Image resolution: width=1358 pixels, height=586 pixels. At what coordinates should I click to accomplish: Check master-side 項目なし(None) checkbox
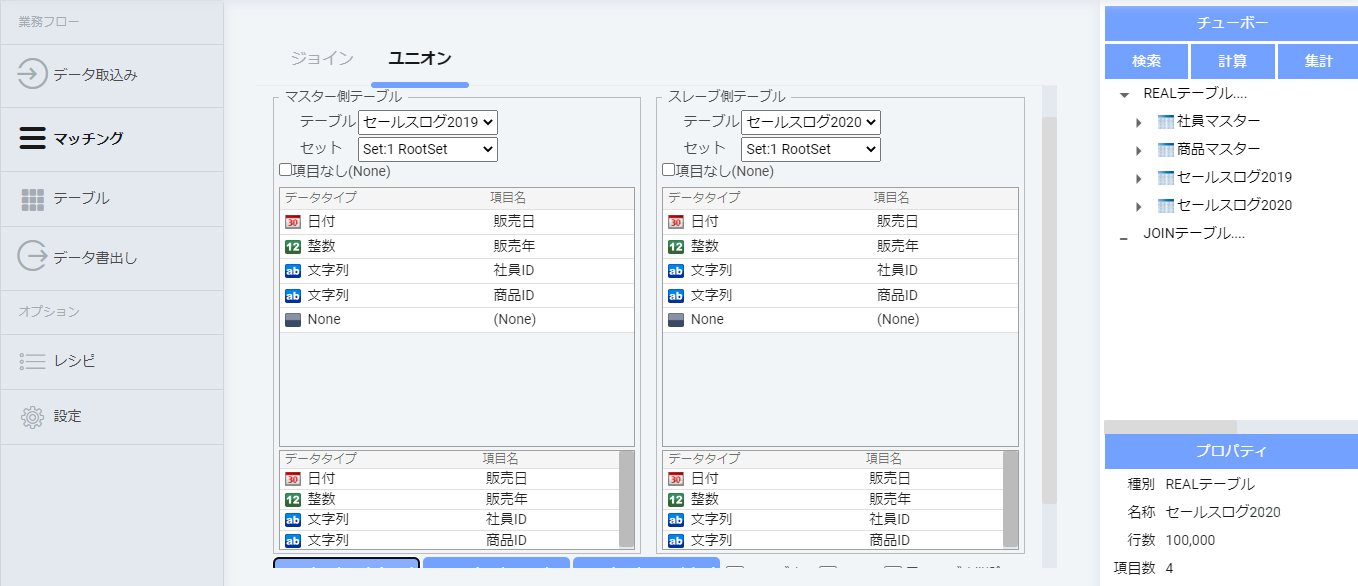285,171
